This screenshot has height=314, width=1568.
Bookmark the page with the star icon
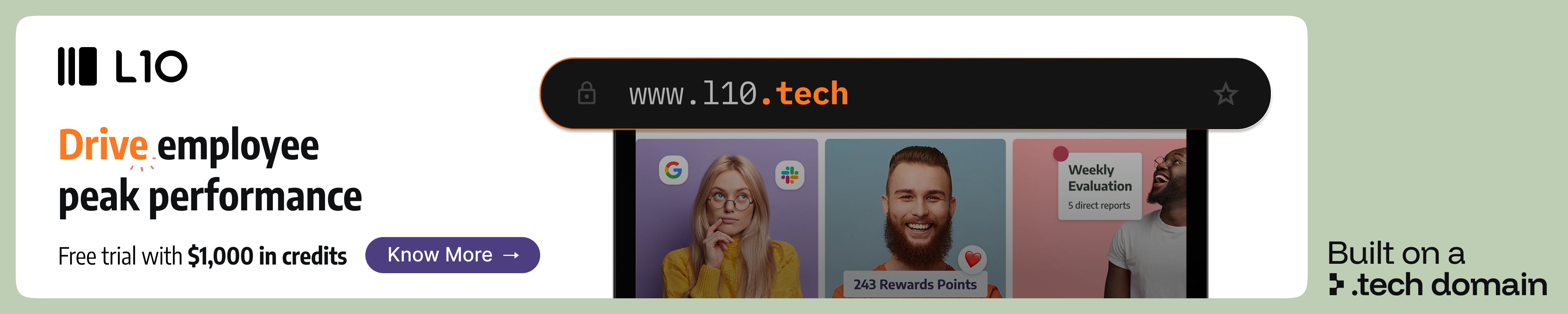pos(1225,94)
